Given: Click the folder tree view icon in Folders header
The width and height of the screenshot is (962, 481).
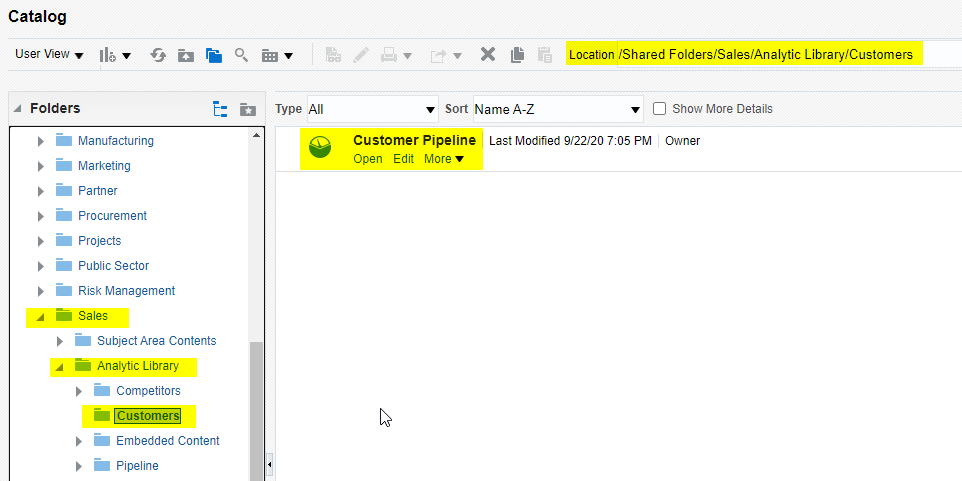Looking at the screenshot, I should (x=220, y=109).
